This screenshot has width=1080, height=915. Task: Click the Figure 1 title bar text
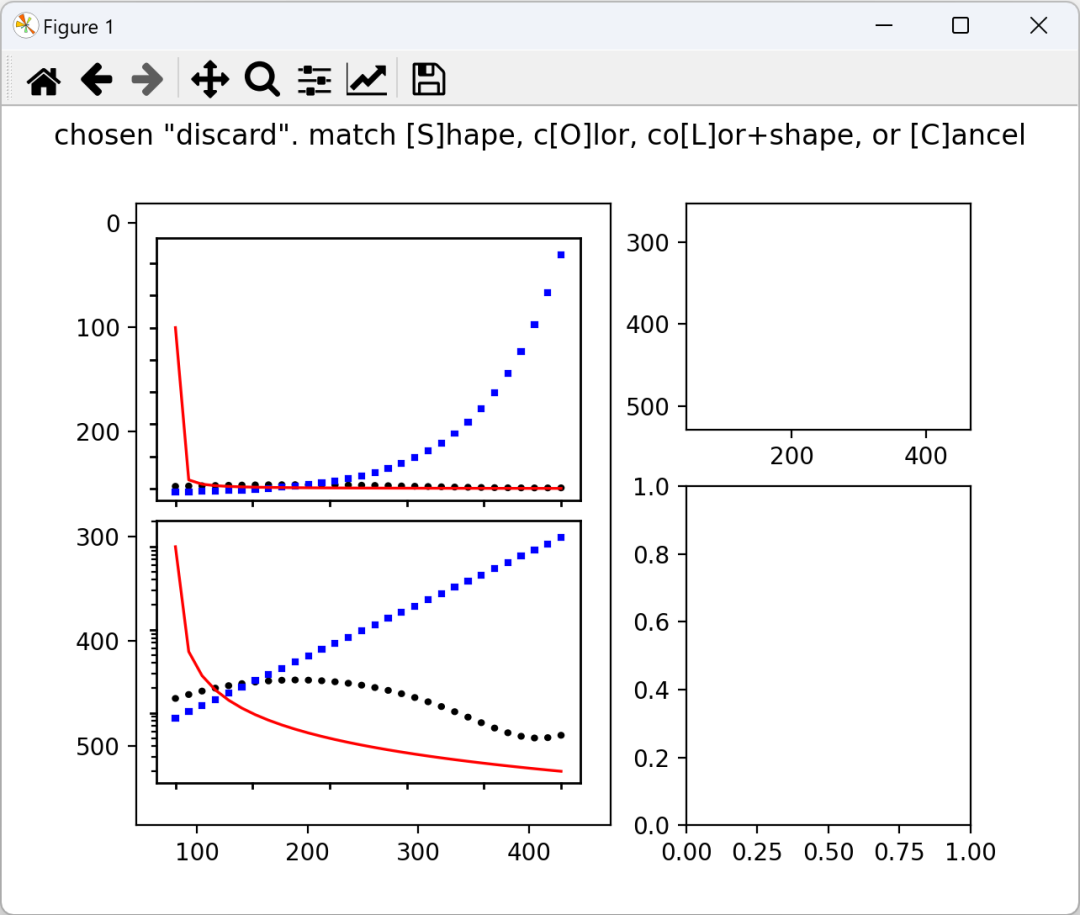[x=78, y=27]
